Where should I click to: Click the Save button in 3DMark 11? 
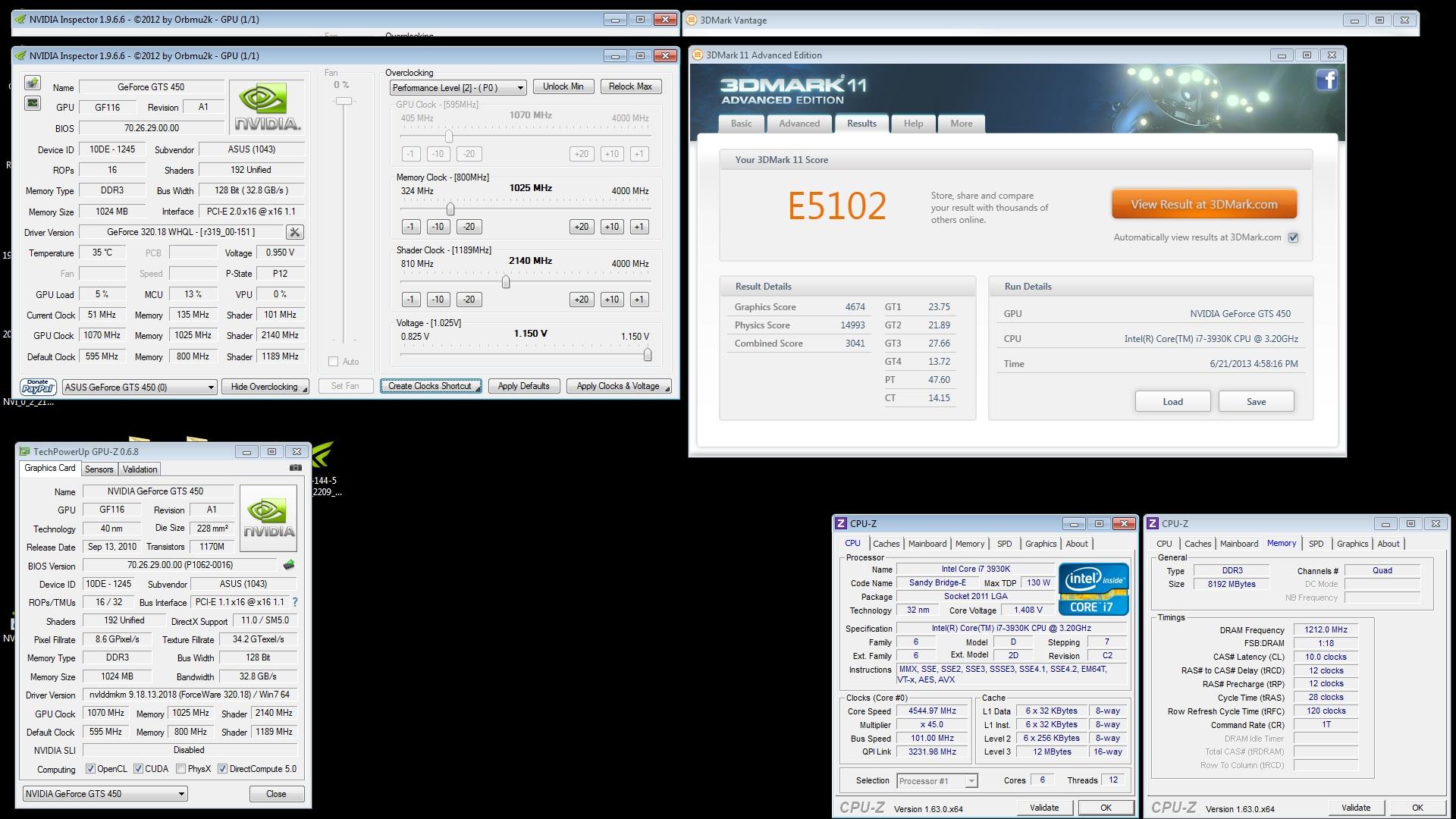(1256, 402)
